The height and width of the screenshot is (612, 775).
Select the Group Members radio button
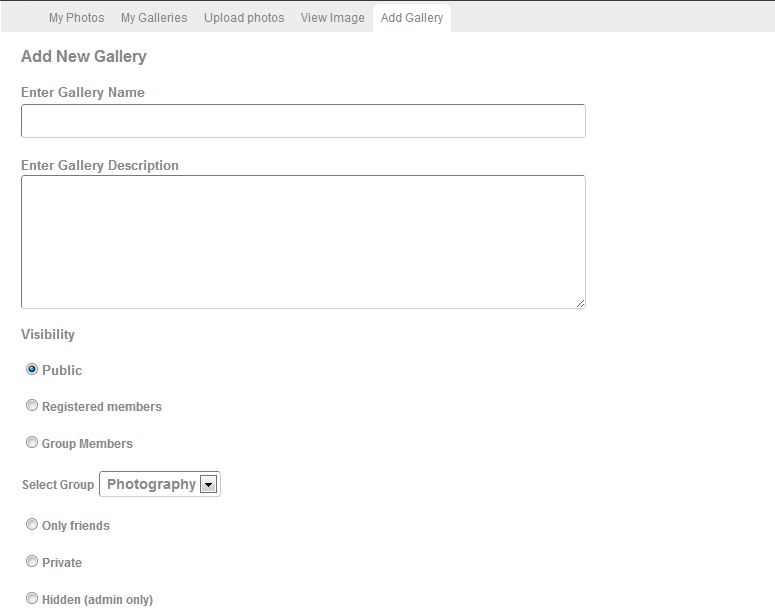click(x=32, y=442)
